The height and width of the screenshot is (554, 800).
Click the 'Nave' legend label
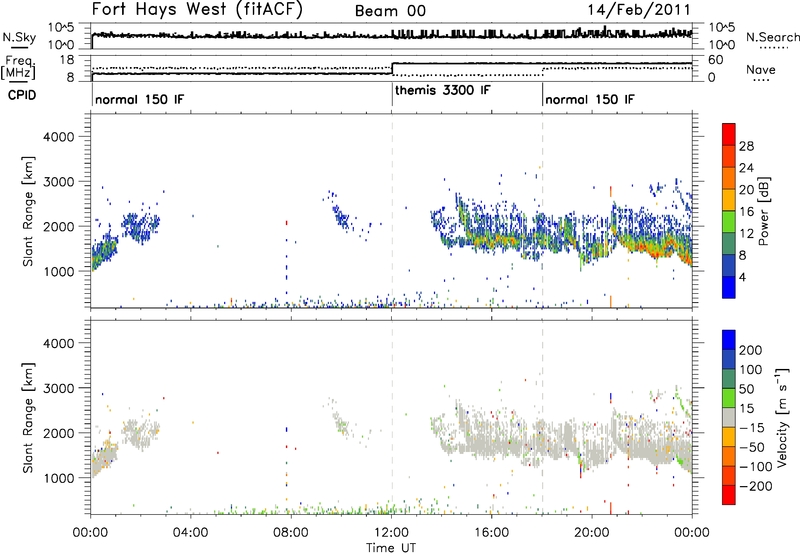(x=761, y=69)
